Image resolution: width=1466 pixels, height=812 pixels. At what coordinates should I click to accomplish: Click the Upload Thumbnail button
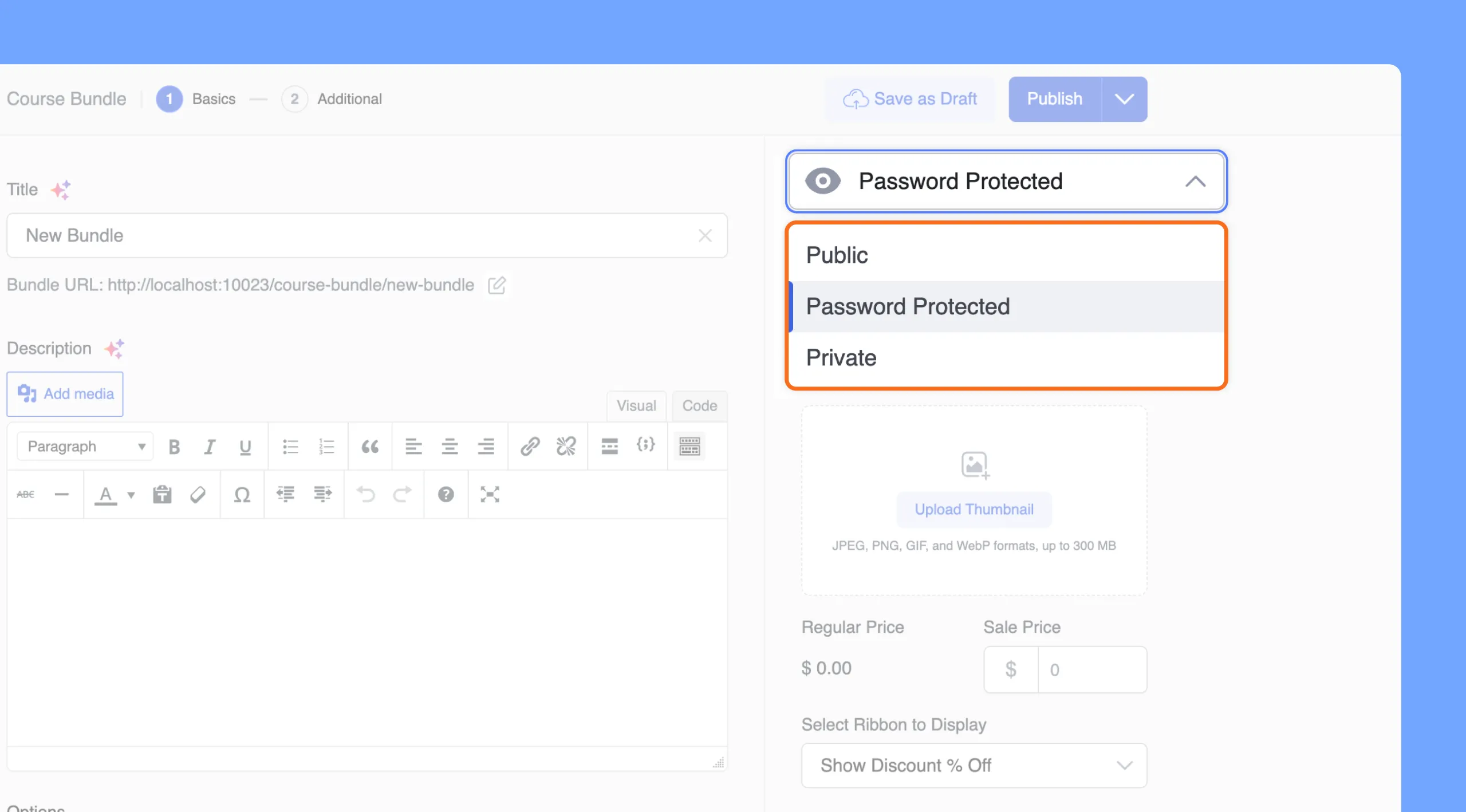point(974,510)
